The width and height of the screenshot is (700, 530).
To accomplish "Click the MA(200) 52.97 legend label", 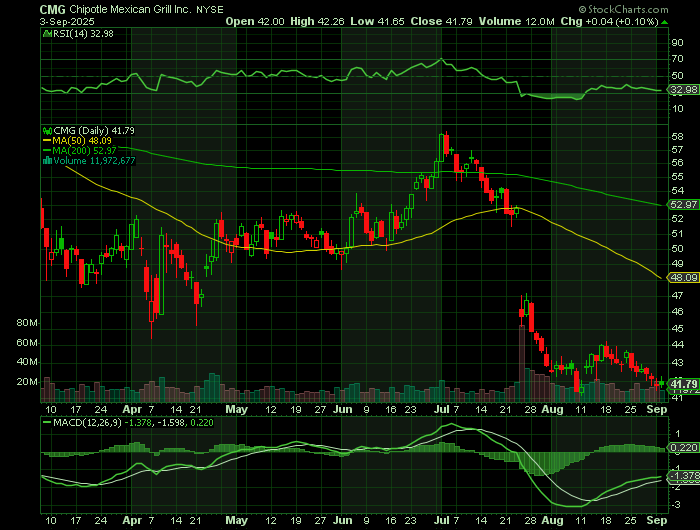I will click(x=84, y=150).
